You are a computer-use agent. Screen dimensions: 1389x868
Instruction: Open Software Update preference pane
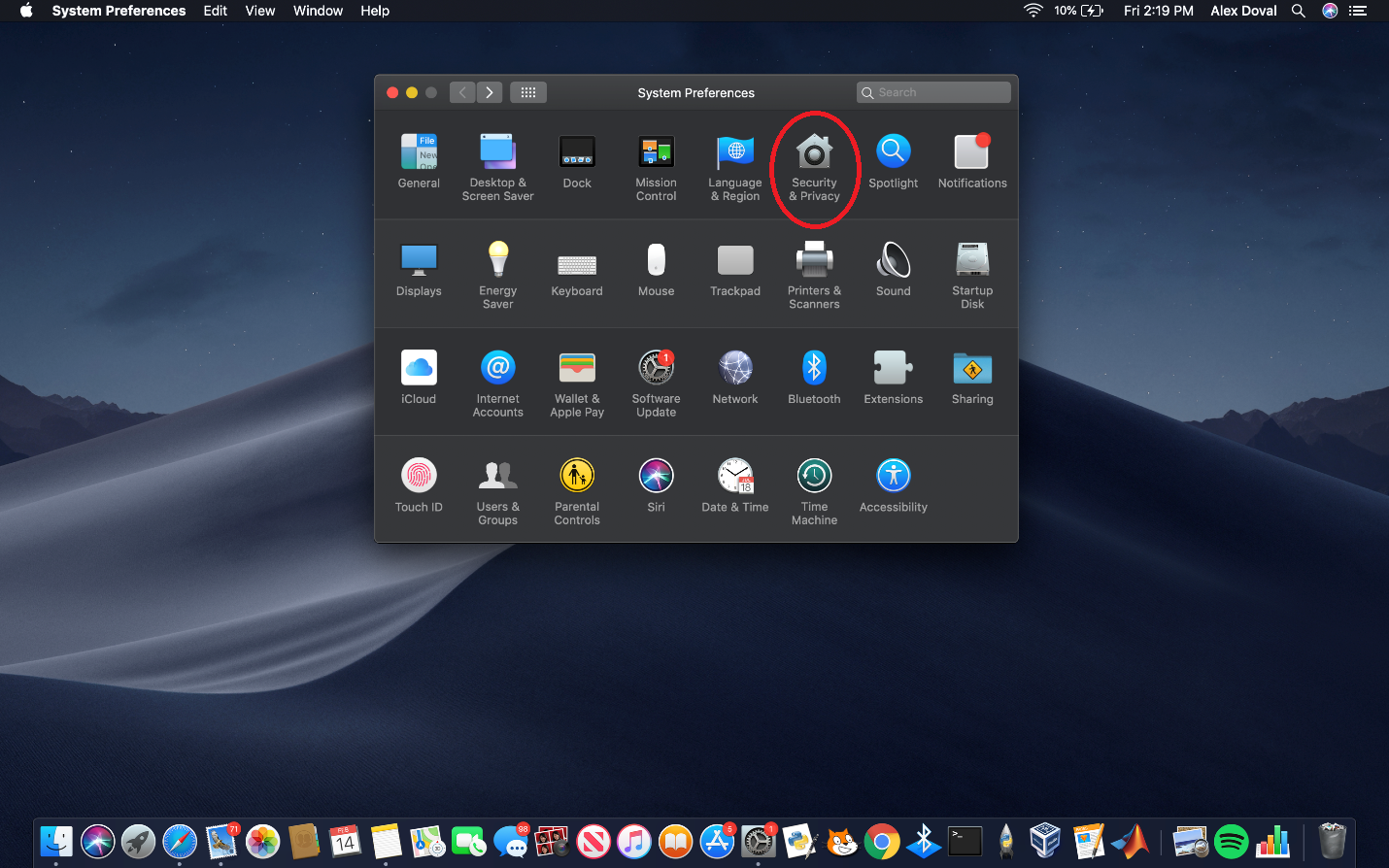tap(657, 383)
